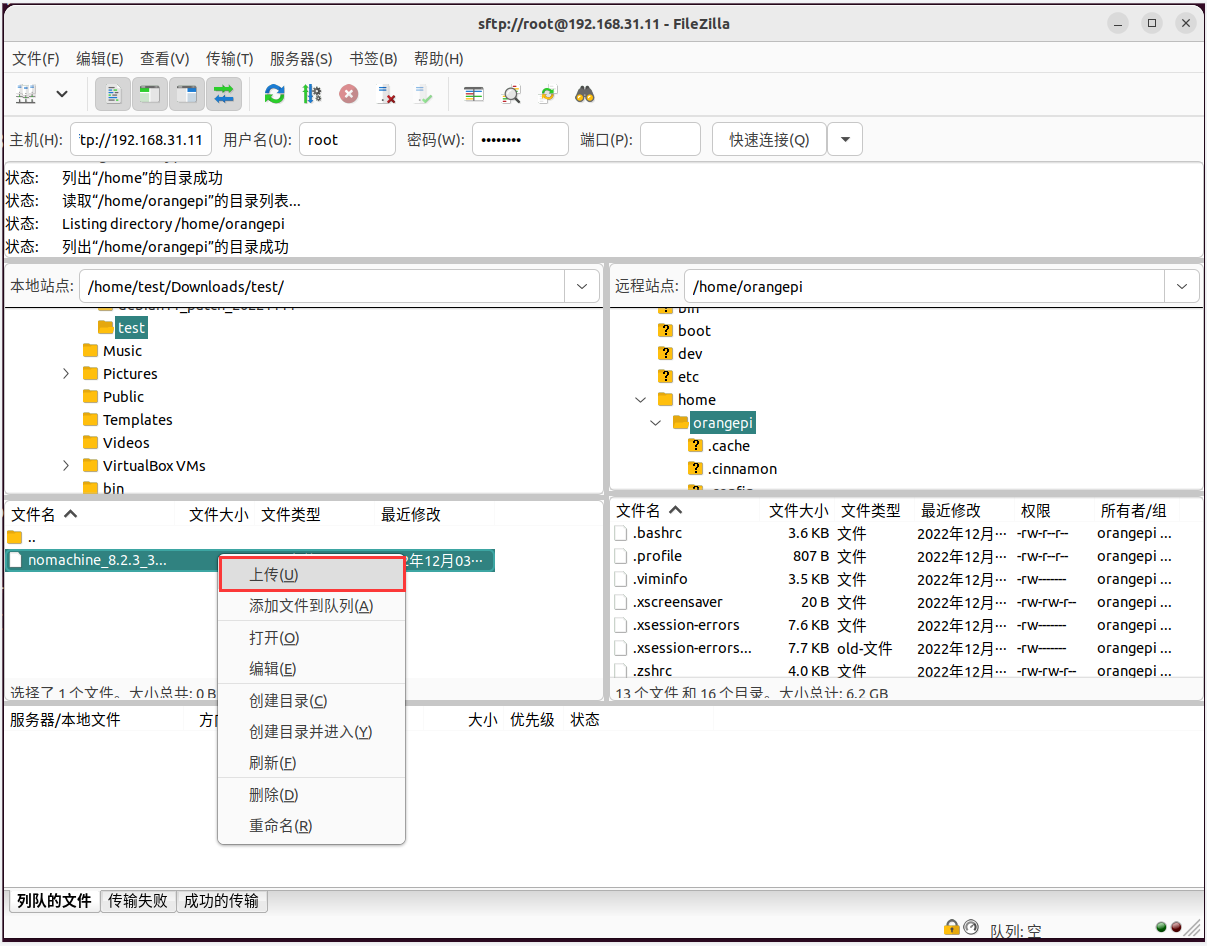Viewport: 1207px width, 946px height.
Task: Toggle the message log display
Action: pos(113,94)
